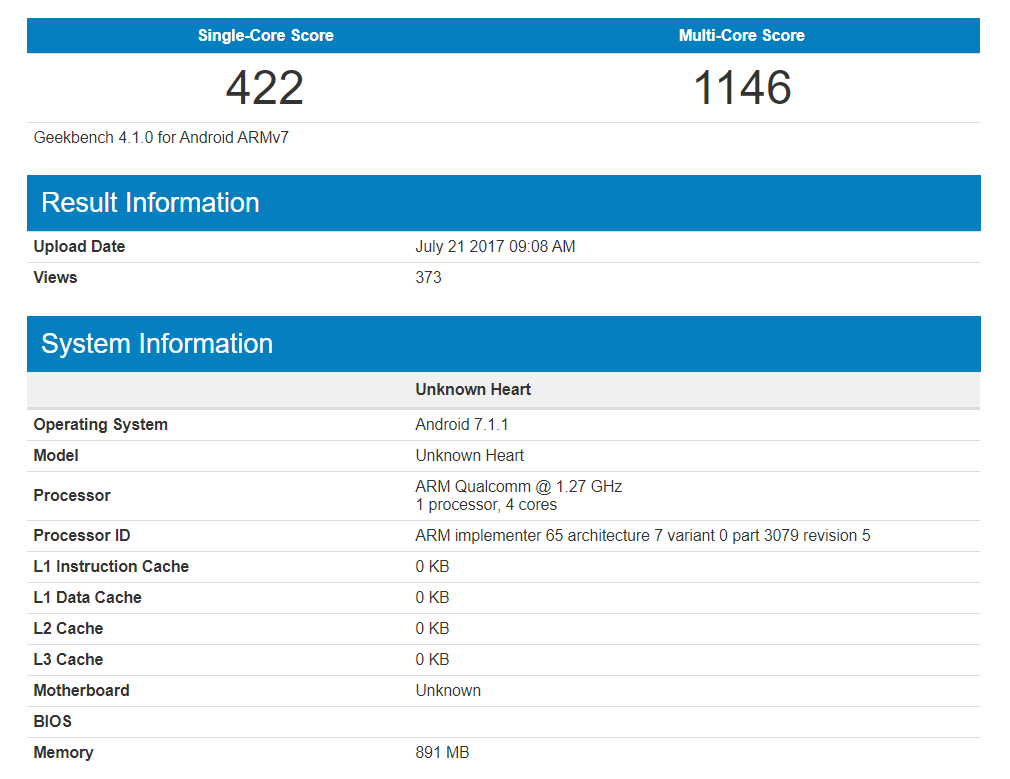Select the Multi-Core Score header
1010x779 pixels.
[741, 35]
